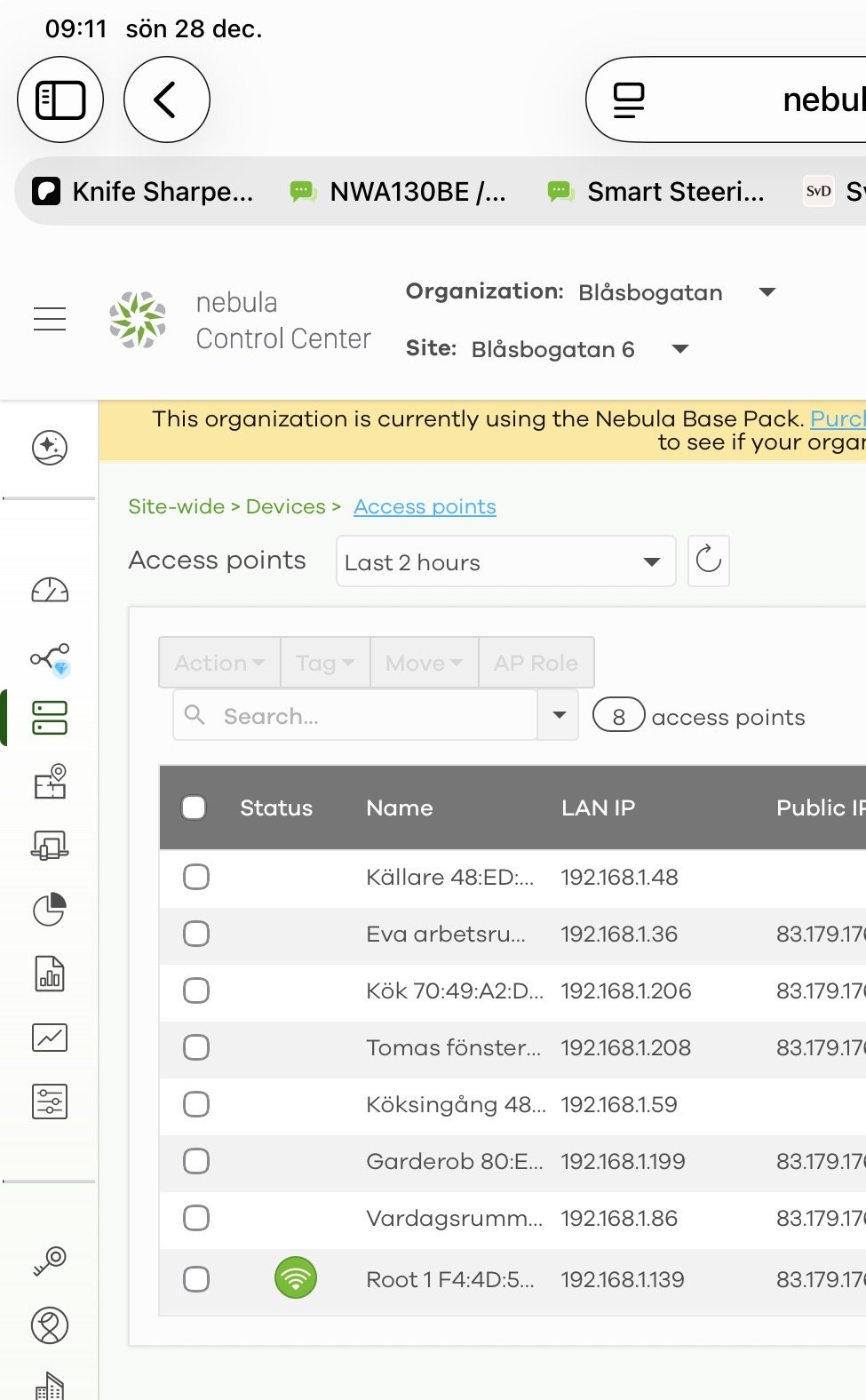
Task: Open the Map and floor plans icon
Action: pyautogui.click(x=51, y=781)
